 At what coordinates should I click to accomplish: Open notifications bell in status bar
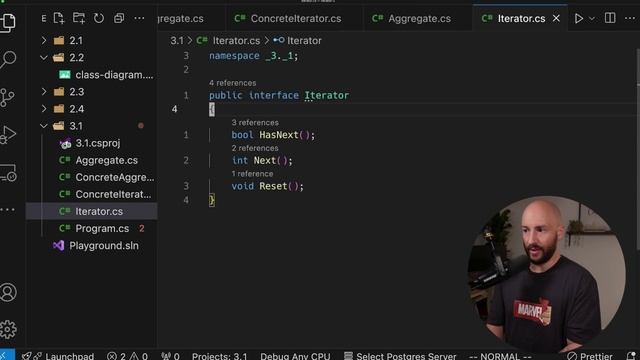point(631,356)
